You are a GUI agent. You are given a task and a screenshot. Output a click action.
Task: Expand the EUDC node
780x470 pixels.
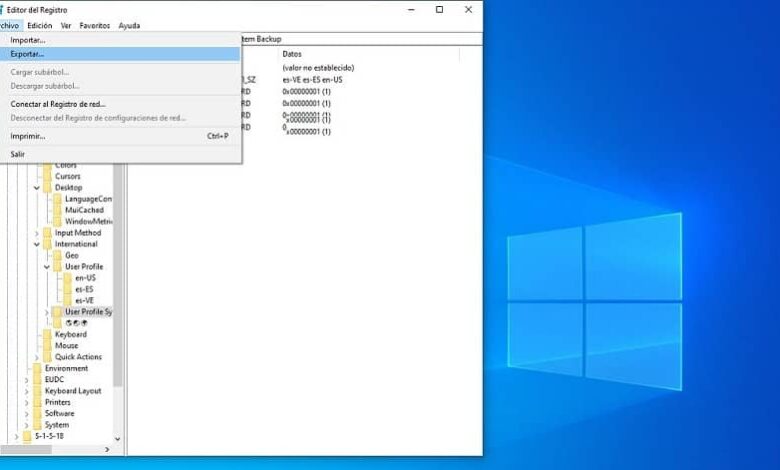pos(26,380)
